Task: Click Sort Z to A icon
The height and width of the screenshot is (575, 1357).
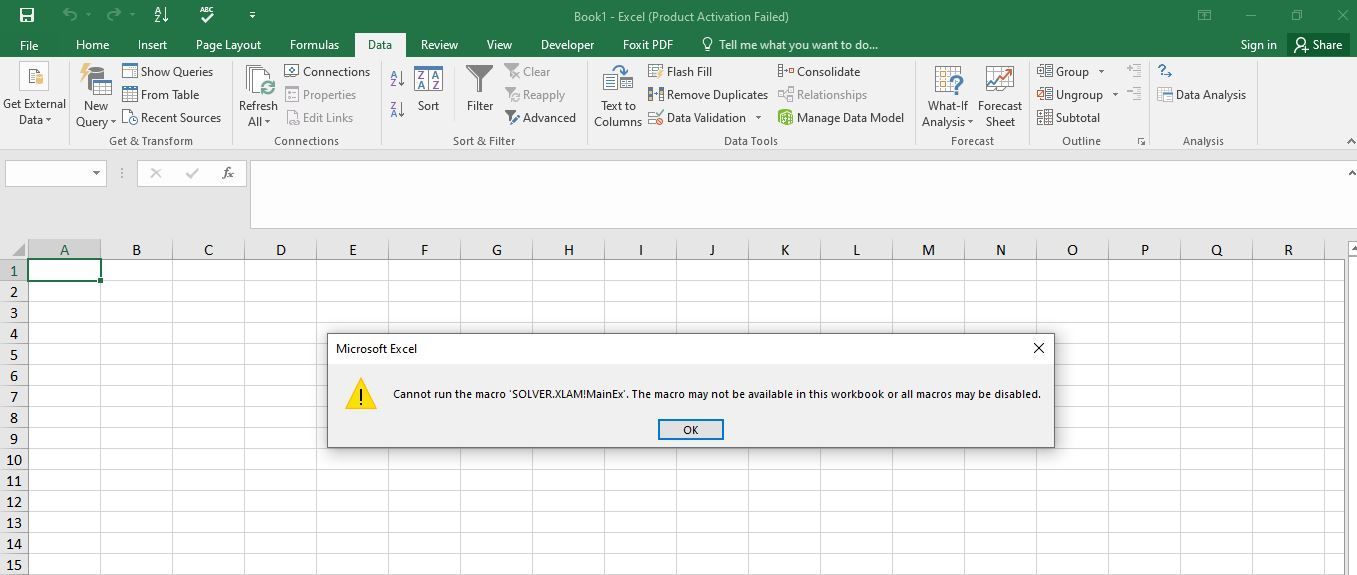Action: click(x=397, y=109)
